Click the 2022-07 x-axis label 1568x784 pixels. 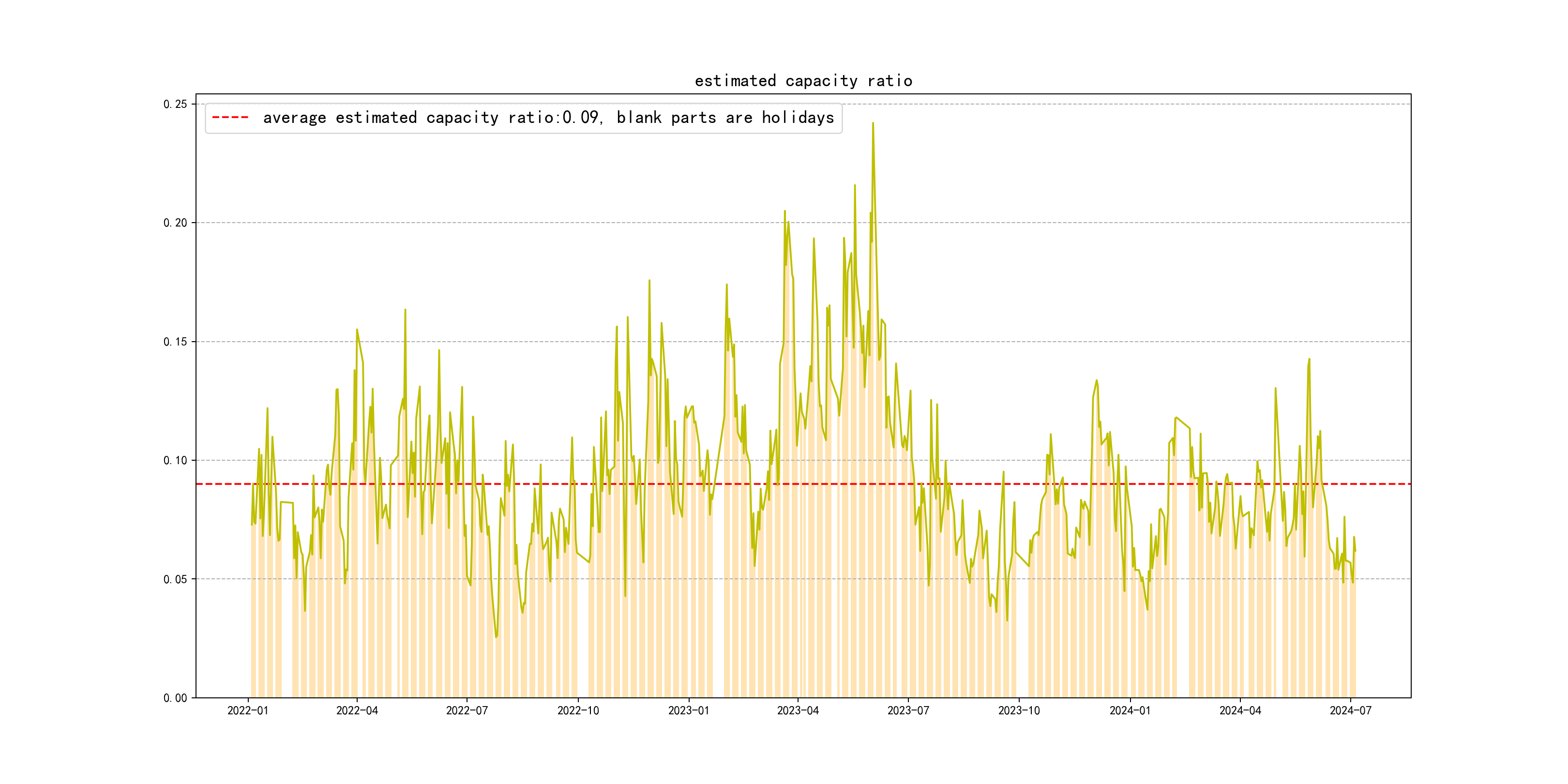[x=467, y=710]
